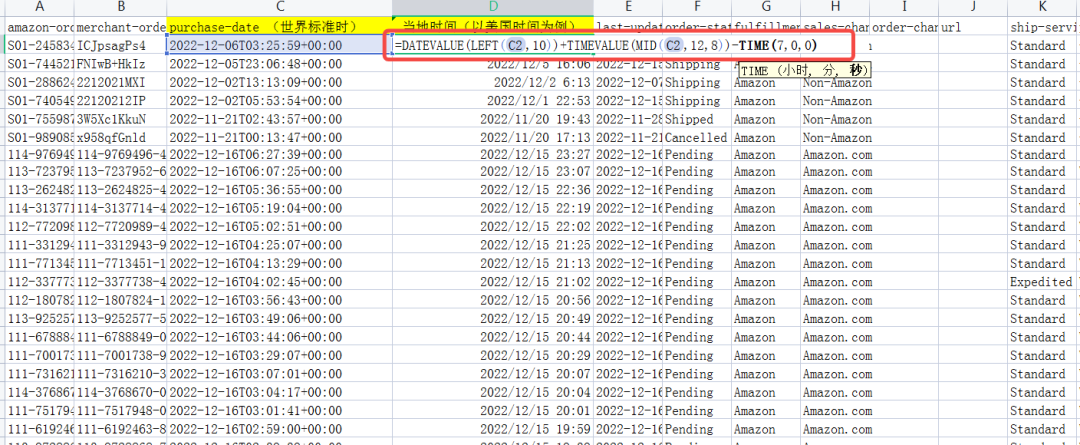This screenshot has width=1080, height=445.
Task: Select the ship-service header cell
Action: (1043, 27)
